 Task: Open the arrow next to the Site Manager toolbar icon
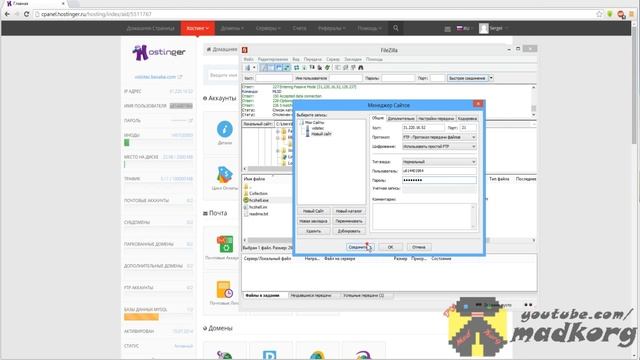(254, 68)
